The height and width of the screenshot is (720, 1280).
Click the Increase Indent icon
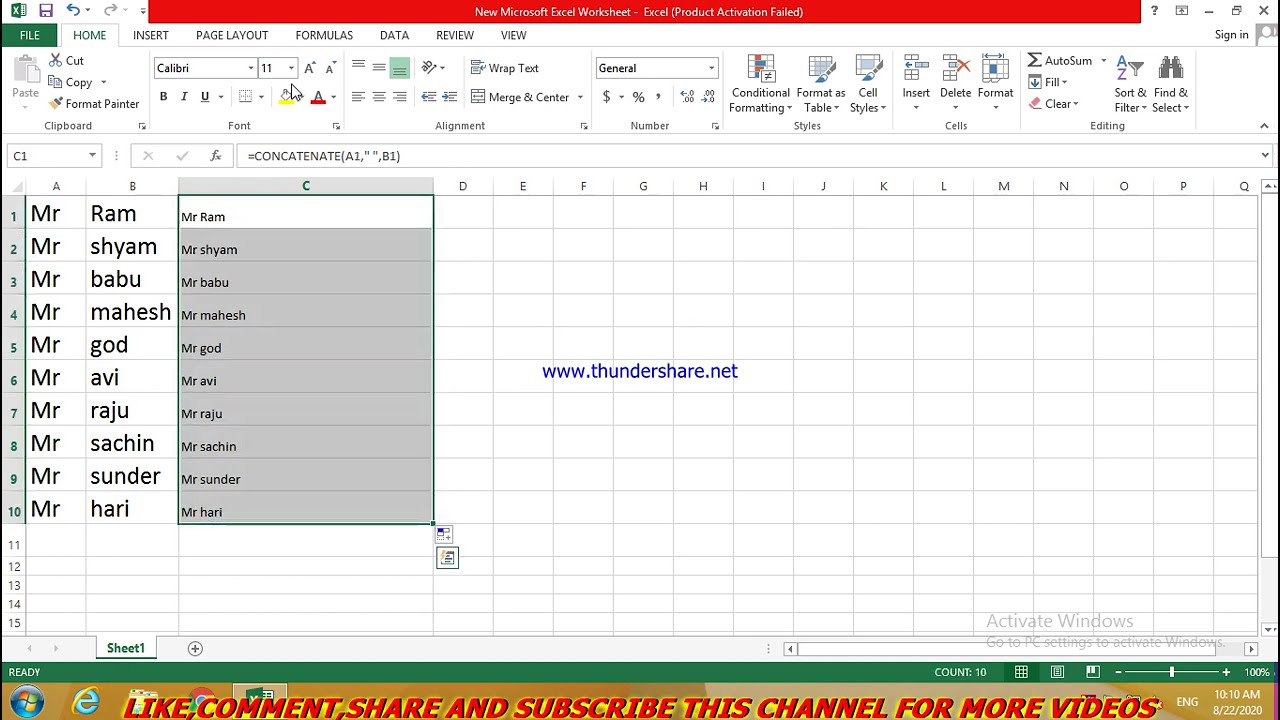[x=450, y=97]
